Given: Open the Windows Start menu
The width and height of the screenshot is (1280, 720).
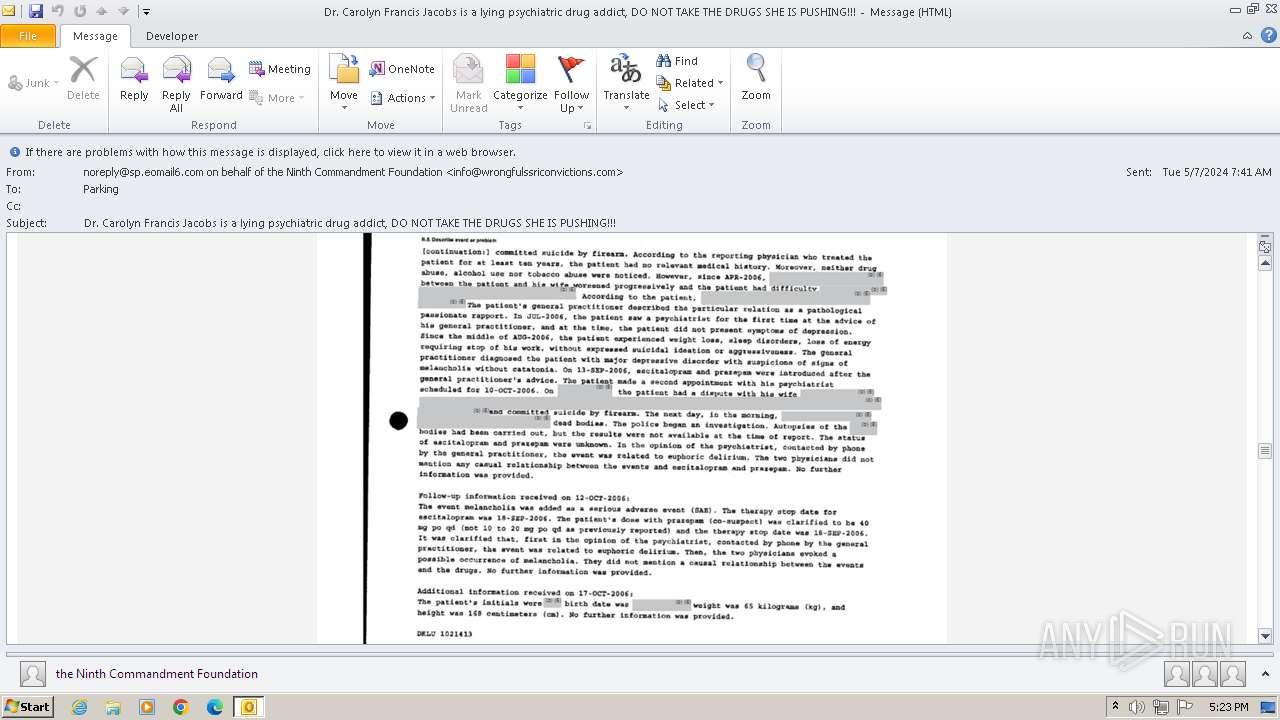Looking at the screenshot, I should (x=27, y=706).
